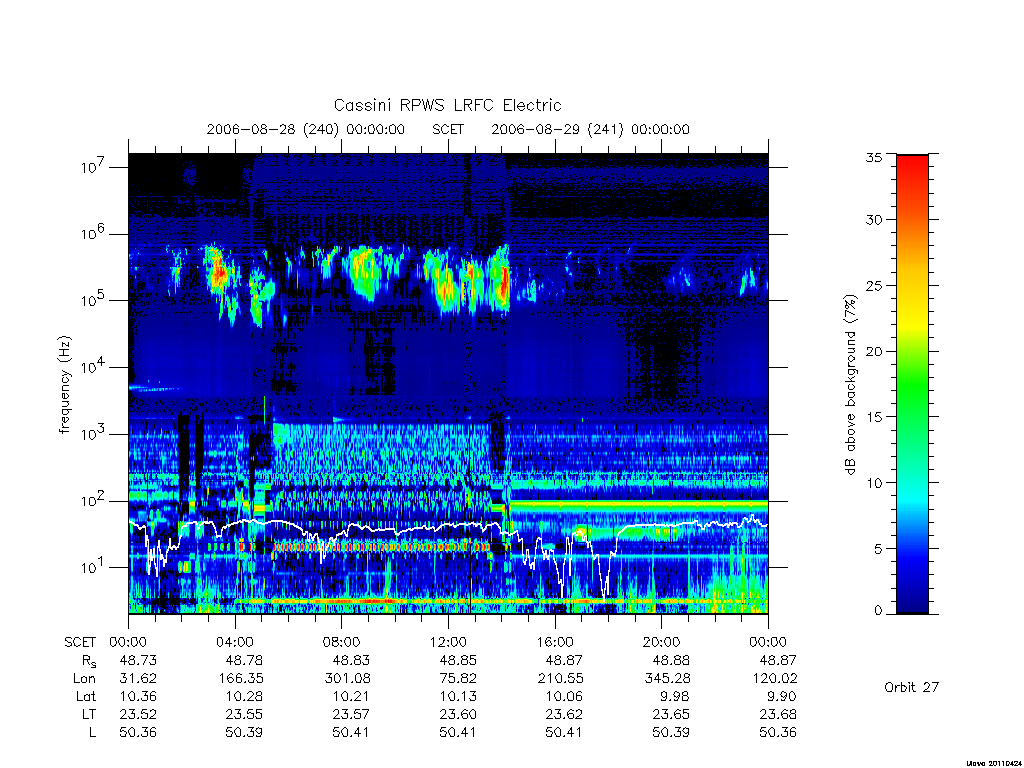Viewport: 1024px width, 768px height.
Task: Click the dB above background (7%) label
Action: tap(850, 385)
